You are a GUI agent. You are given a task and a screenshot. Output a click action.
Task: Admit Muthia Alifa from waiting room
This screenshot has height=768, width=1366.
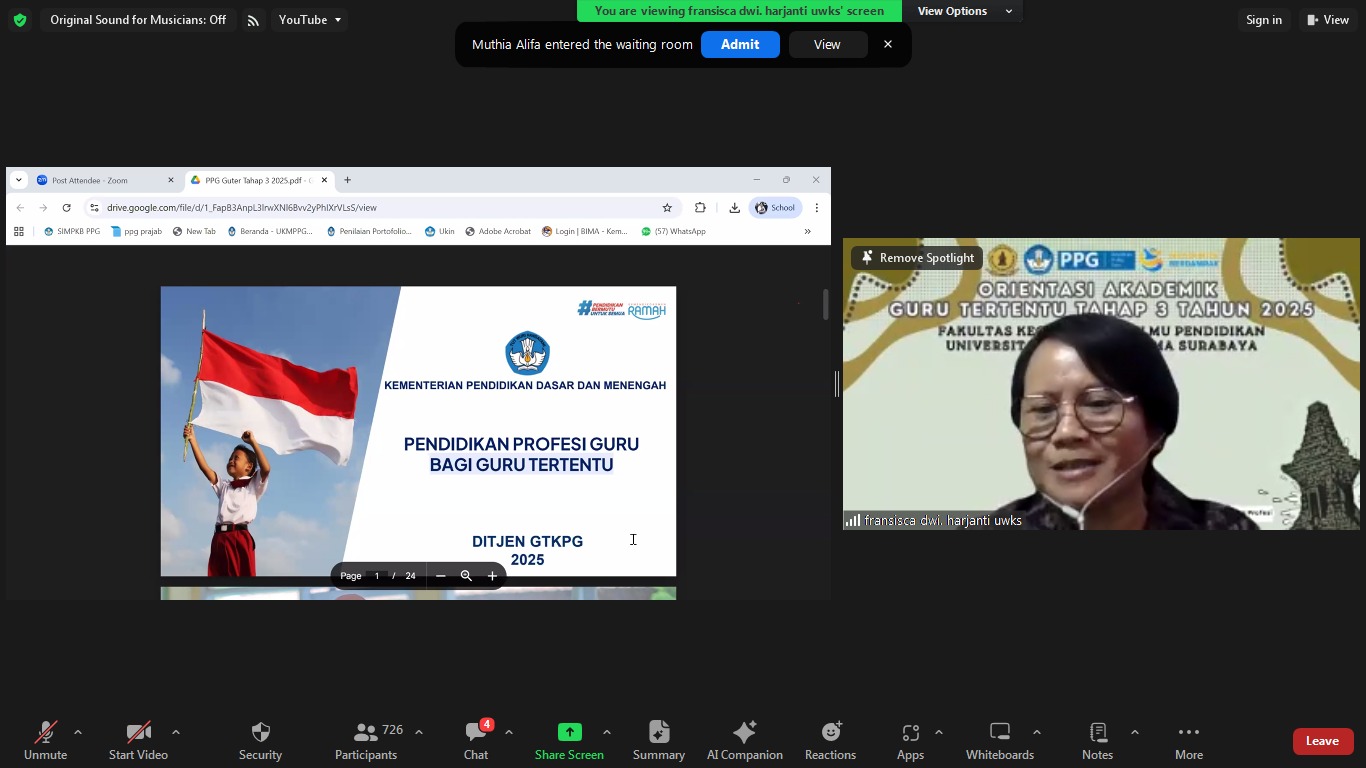click(739, 45)
